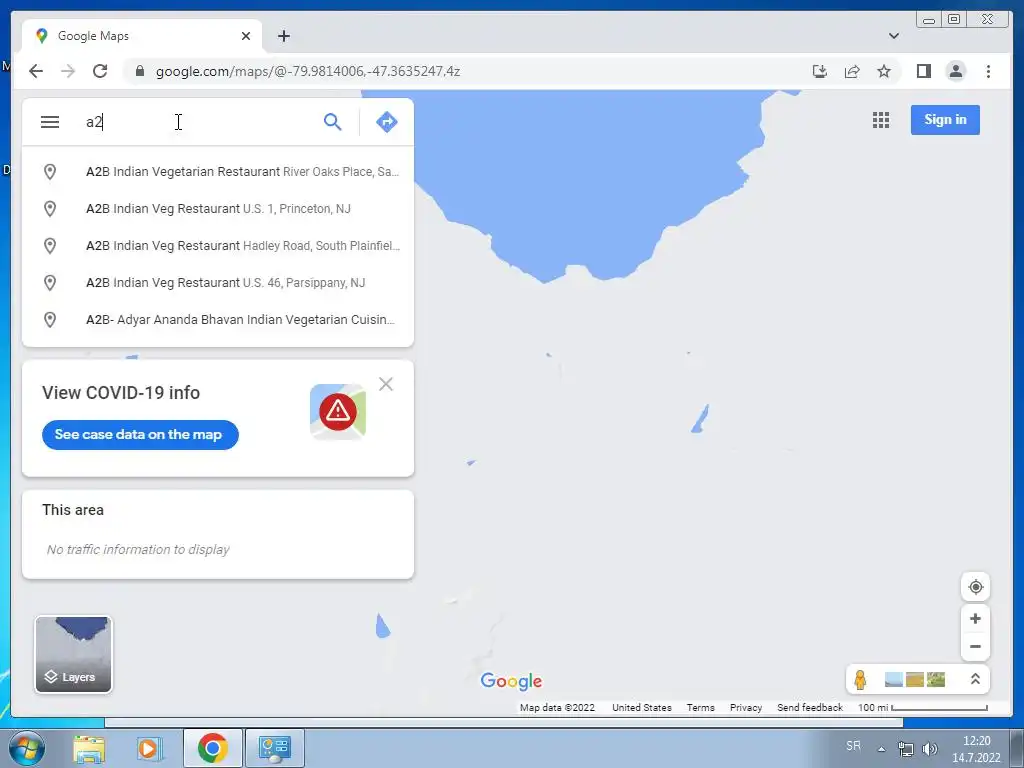Reload the Google Maps page
The image size is (1024, 768).
[100, 71]
